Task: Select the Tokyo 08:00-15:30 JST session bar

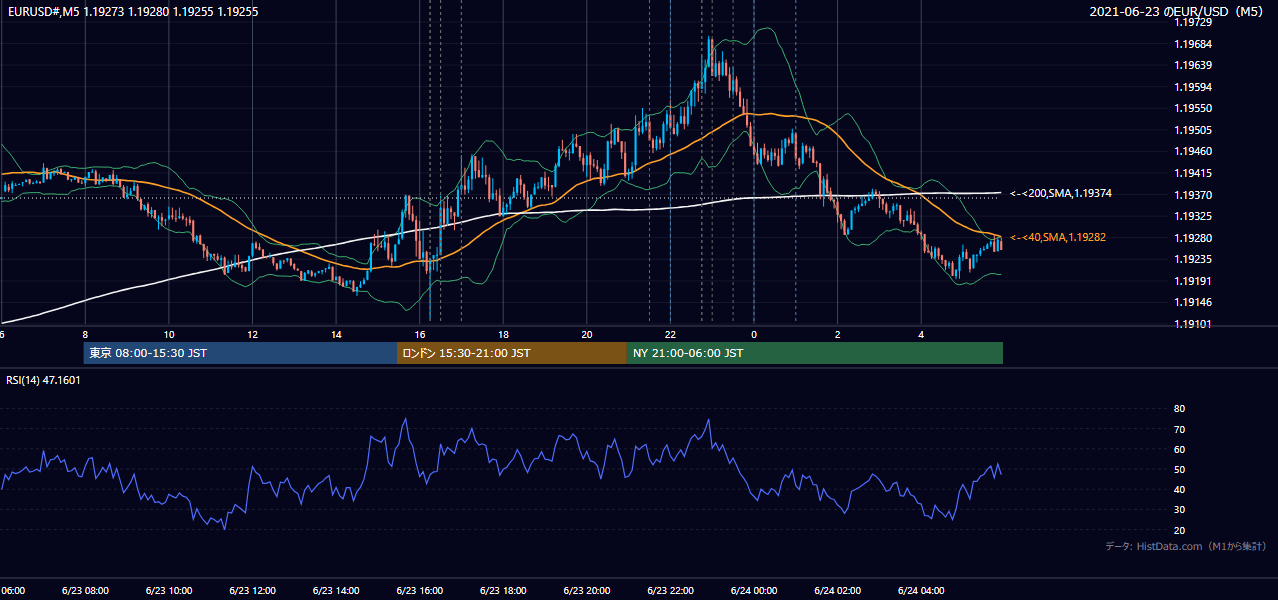Action: tap(240, 353)
